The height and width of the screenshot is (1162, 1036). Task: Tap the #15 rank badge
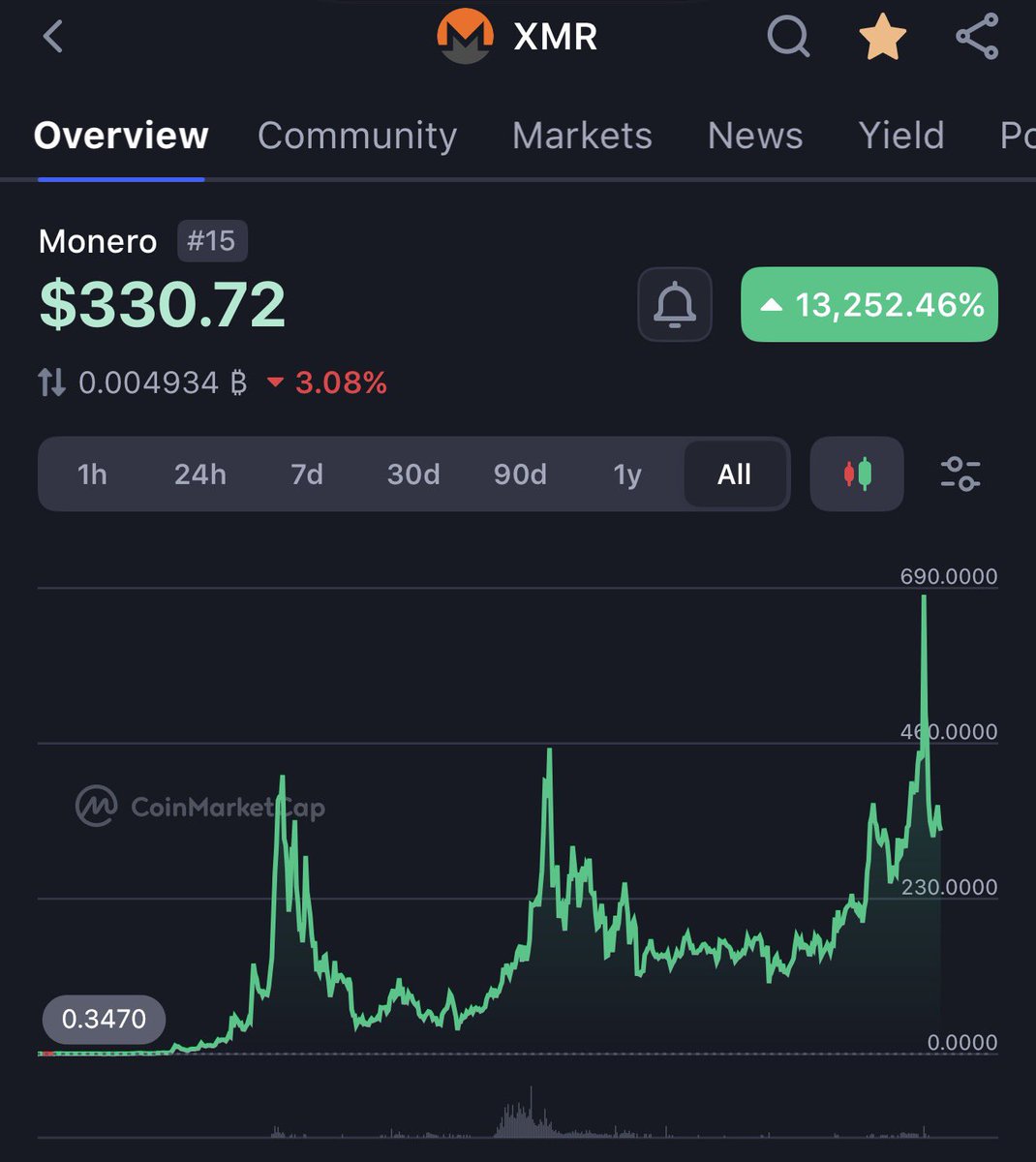pyautogui.click(x=212, y=241)
